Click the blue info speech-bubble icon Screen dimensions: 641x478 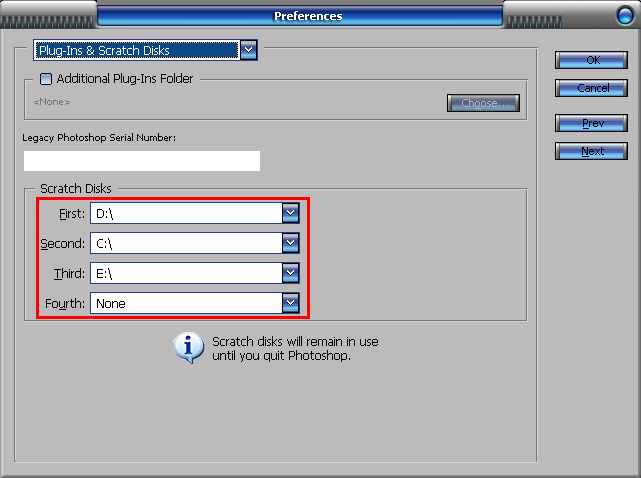[x=188, y=347]
